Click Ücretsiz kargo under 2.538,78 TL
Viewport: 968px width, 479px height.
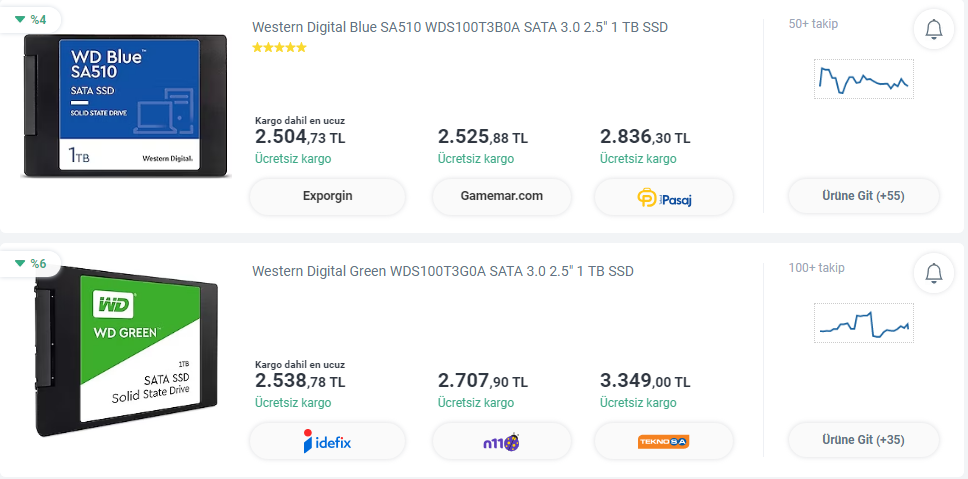[x=293, y=403]
